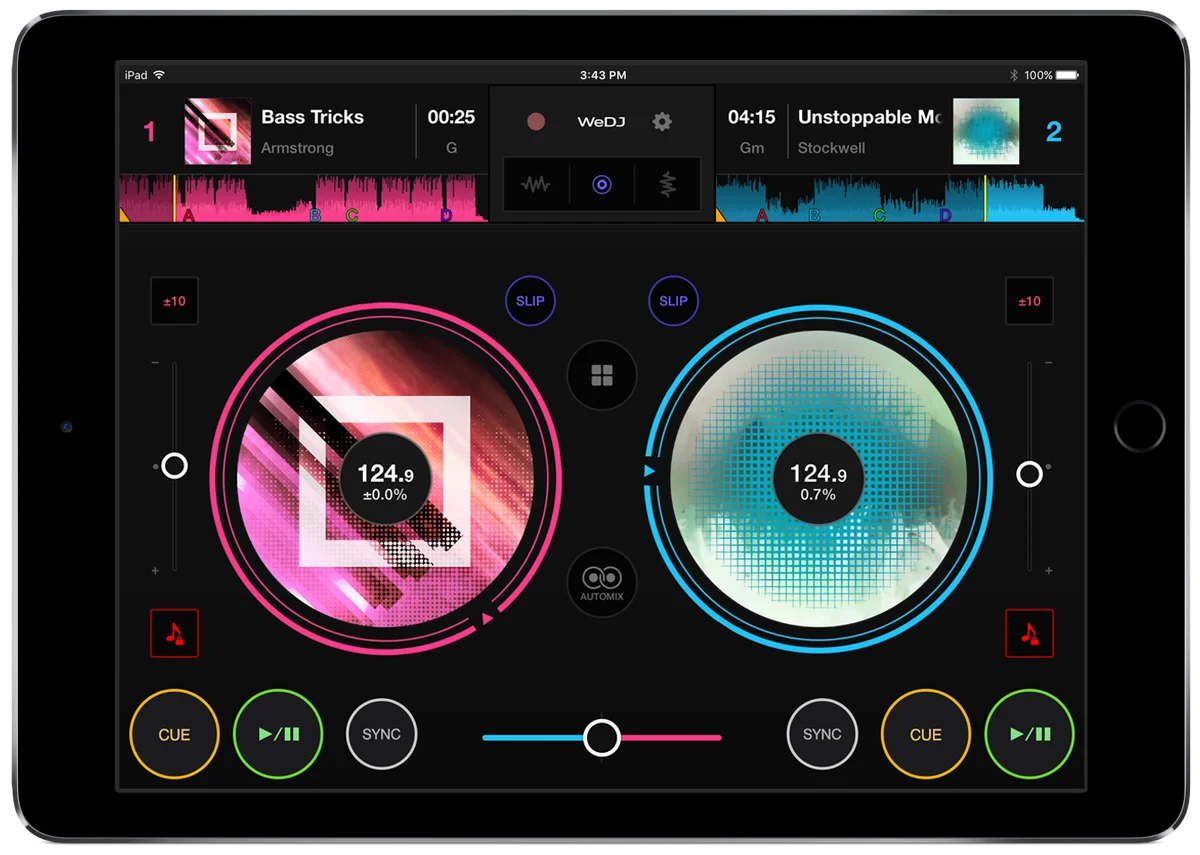Select the jog wheel view tab
This screenshot has width=1200, height=855.
601,185
